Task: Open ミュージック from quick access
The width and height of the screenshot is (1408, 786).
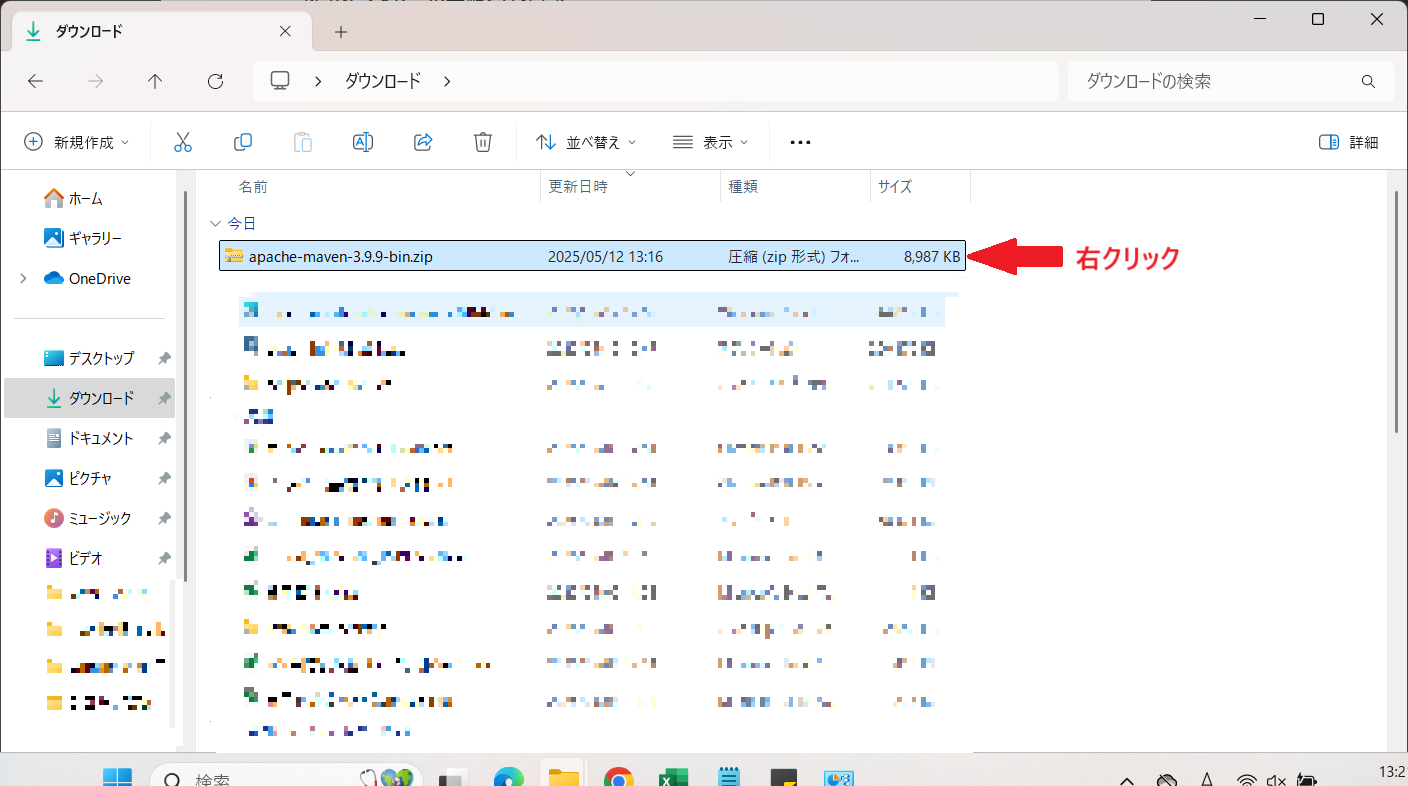Action: pos(90,518)
